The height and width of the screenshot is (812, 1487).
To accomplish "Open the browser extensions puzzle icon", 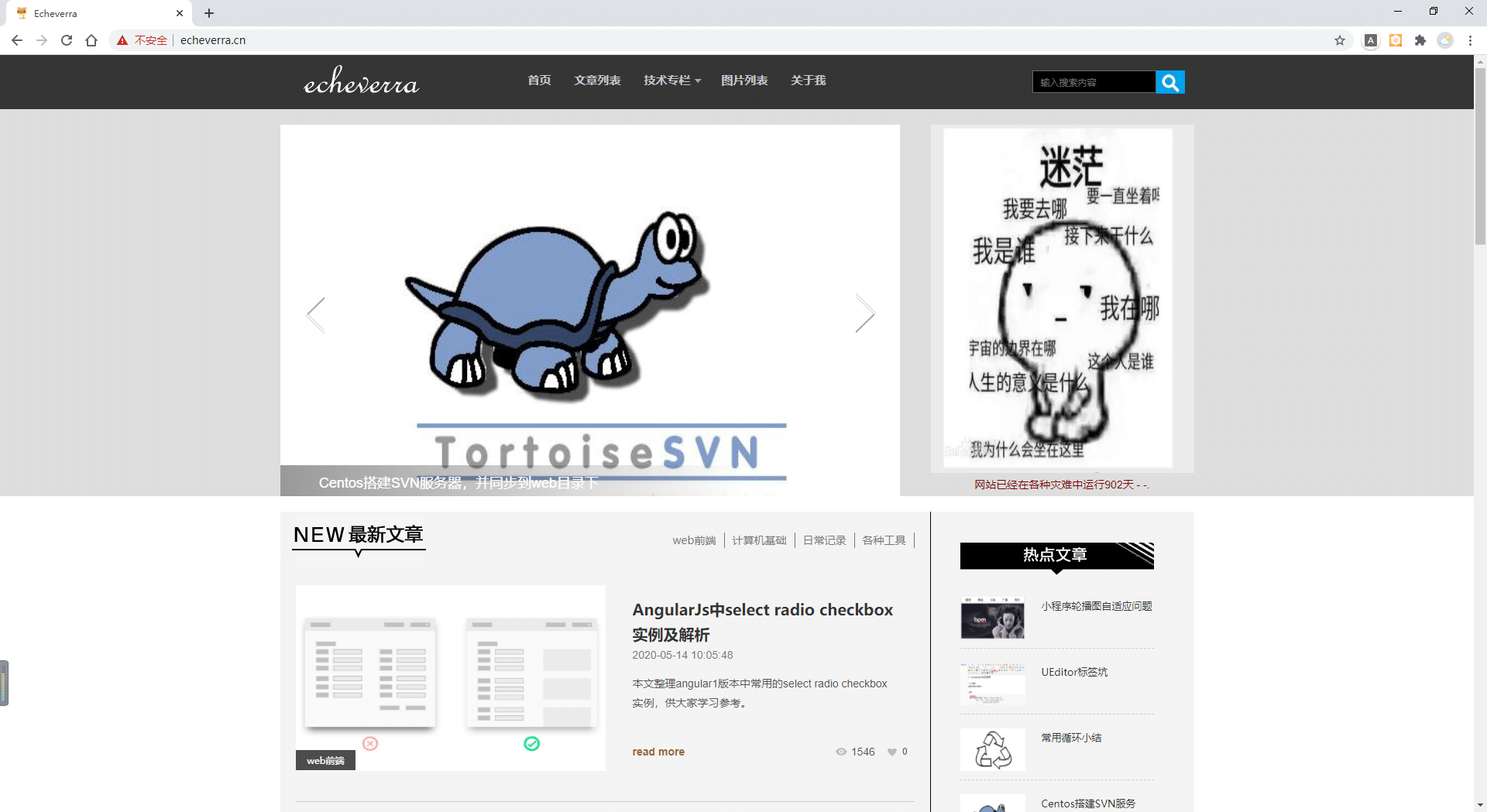I will (1420, 40).
